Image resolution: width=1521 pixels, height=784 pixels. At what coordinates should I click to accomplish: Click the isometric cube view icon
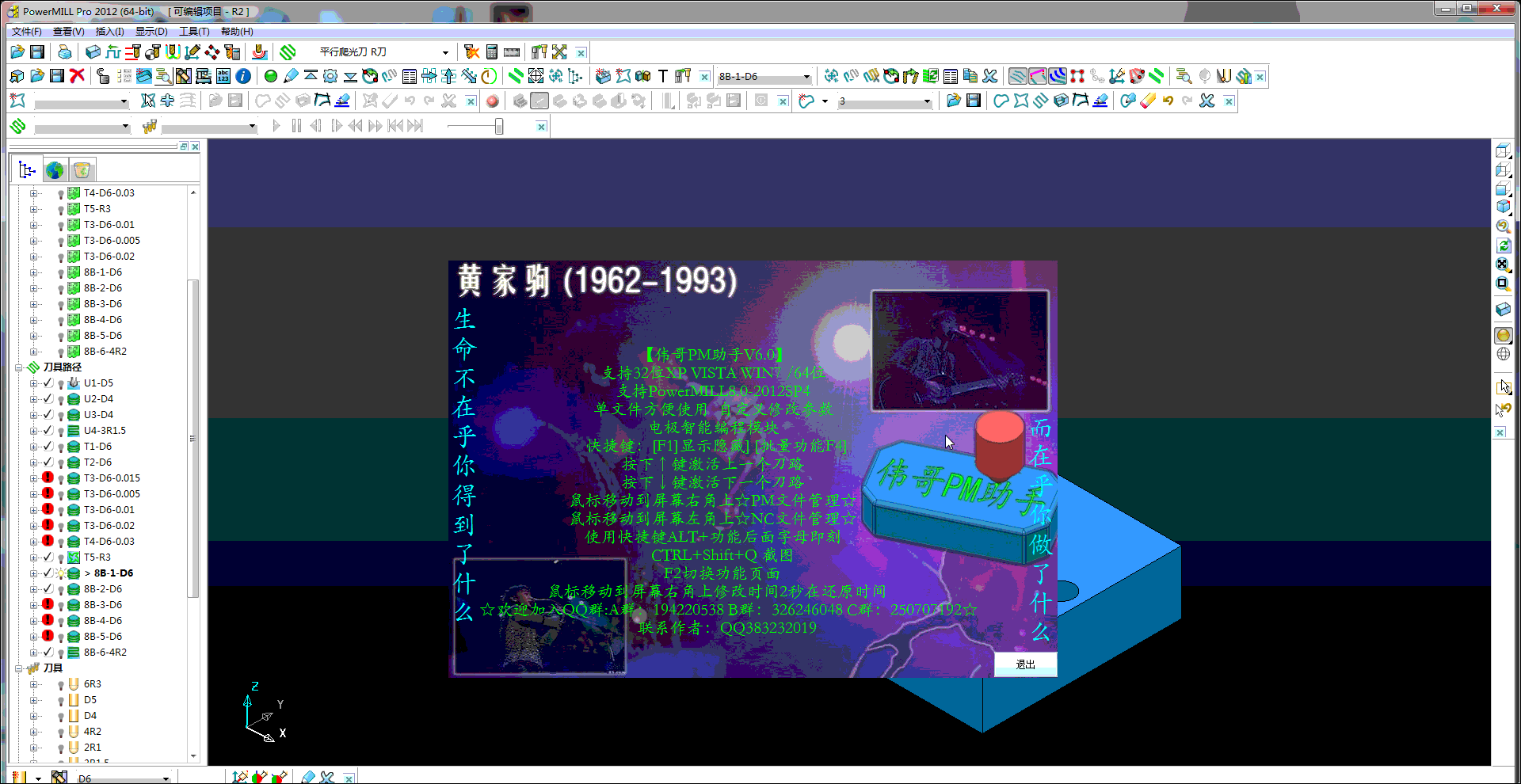click(1503, 207)
